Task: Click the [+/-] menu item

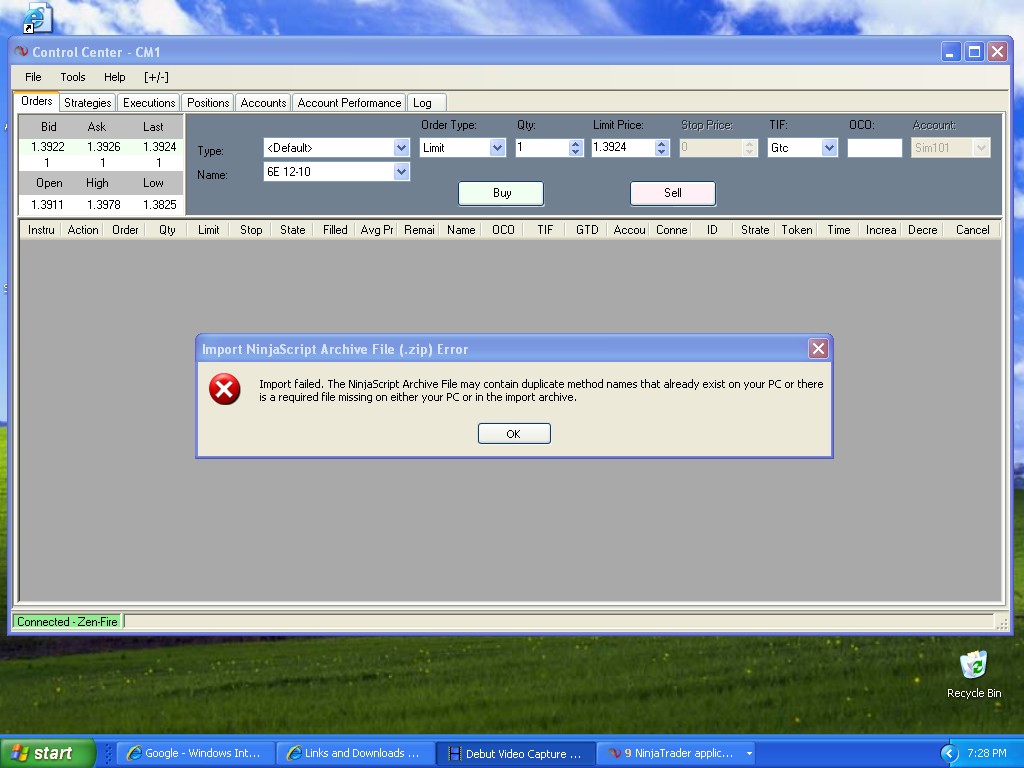Action: 156,77
